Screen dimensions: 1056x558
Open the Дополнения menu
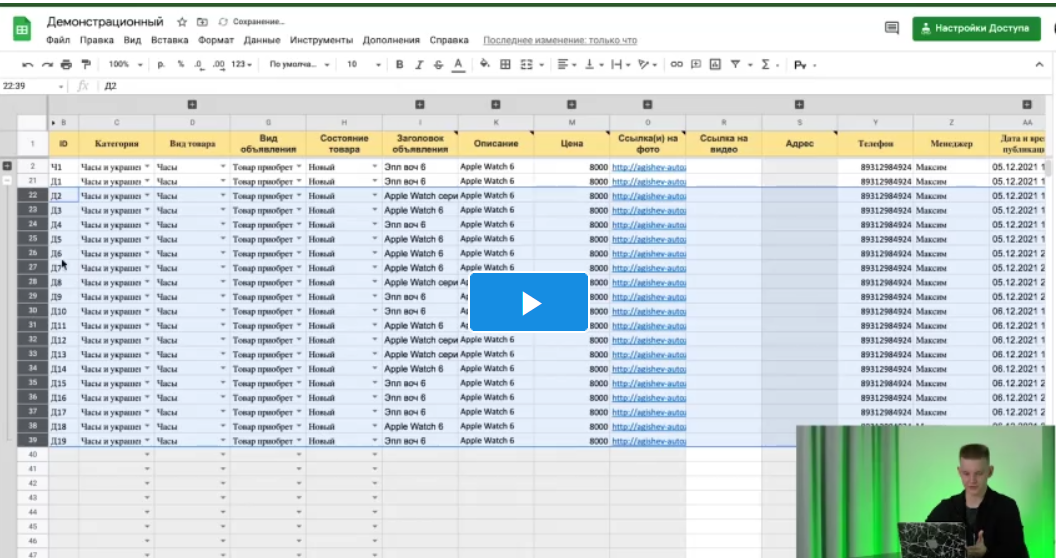[x=391, y=40]
